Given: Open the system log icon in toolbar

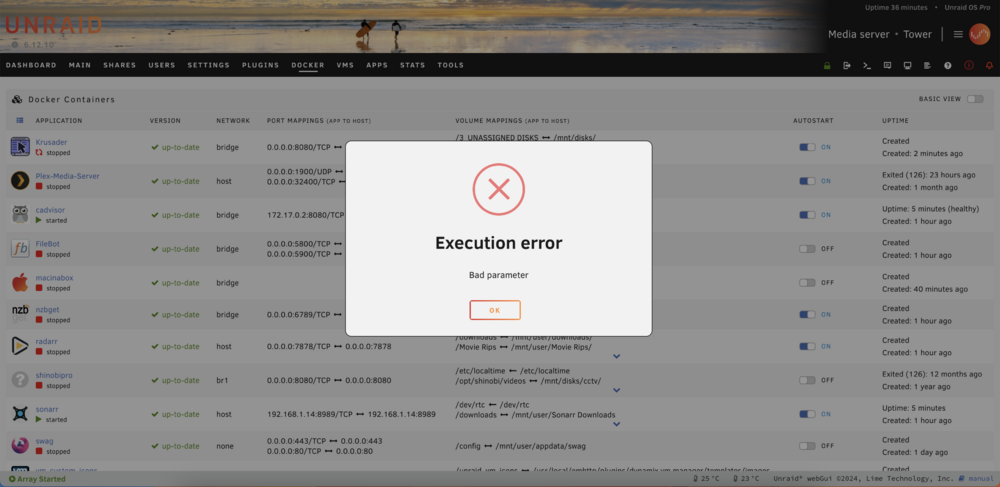Looking at the screenshot, I should [x=927, y=66].
